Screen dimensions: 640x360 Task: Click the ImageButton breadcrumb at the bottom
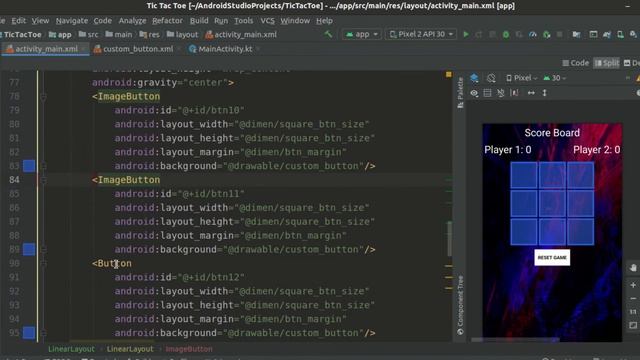[x=189, y=349]
